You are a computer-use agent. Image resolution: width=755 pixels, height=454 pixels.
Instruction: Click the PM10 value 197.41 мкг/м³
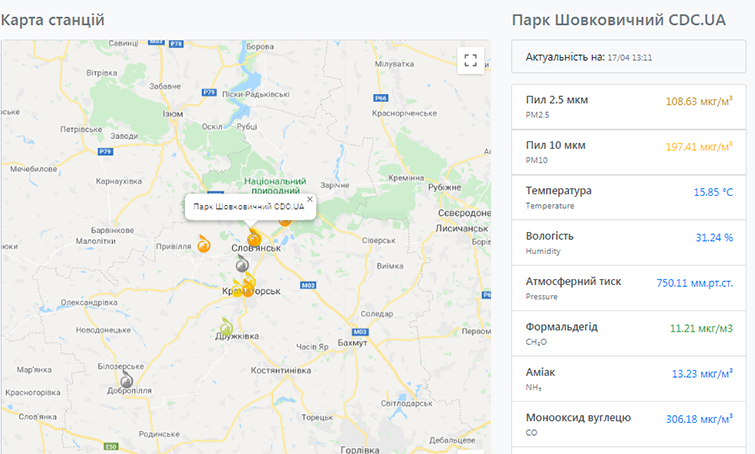click(x=699, y=146)
